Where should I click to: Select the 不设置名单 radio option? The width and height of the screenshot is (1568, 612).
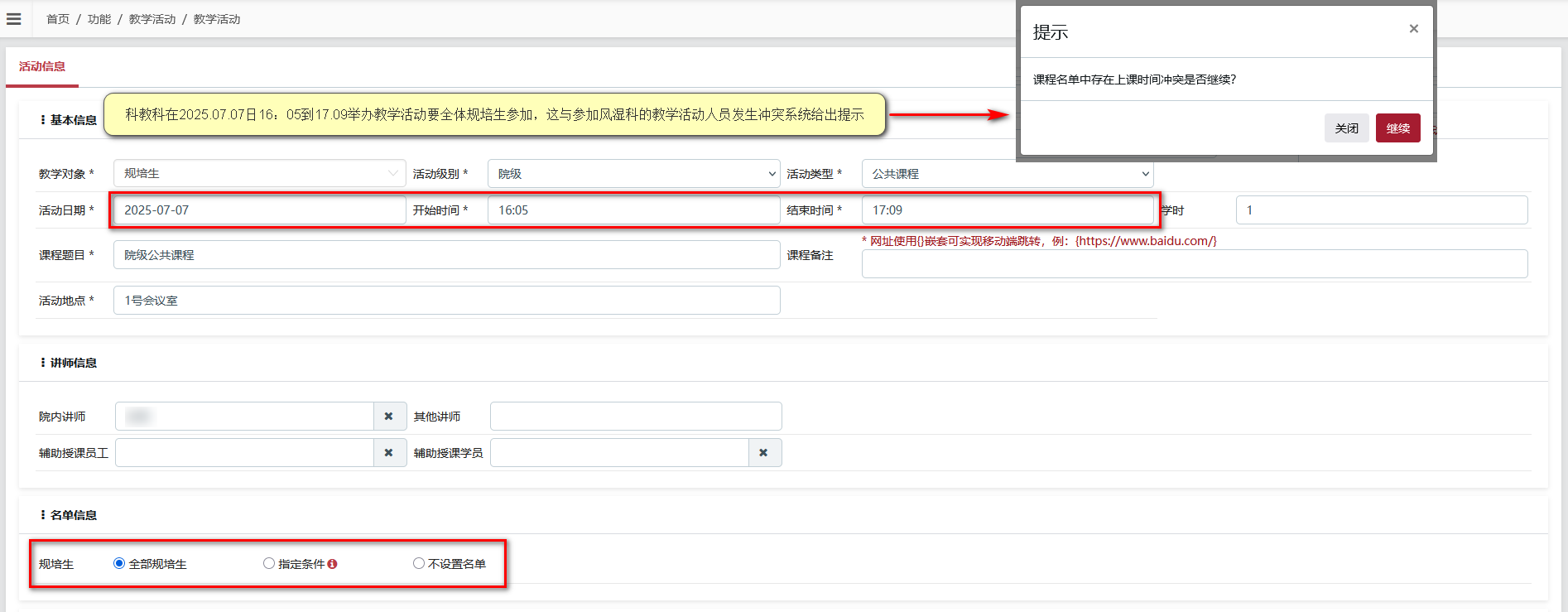(419, 564)
